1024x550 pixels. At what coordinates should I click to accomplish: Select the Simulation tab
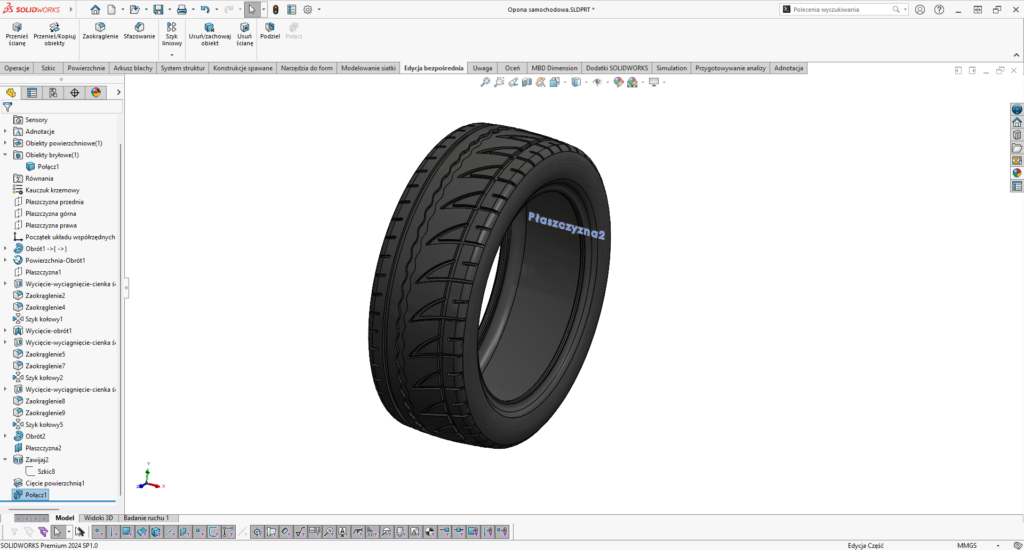671,68
